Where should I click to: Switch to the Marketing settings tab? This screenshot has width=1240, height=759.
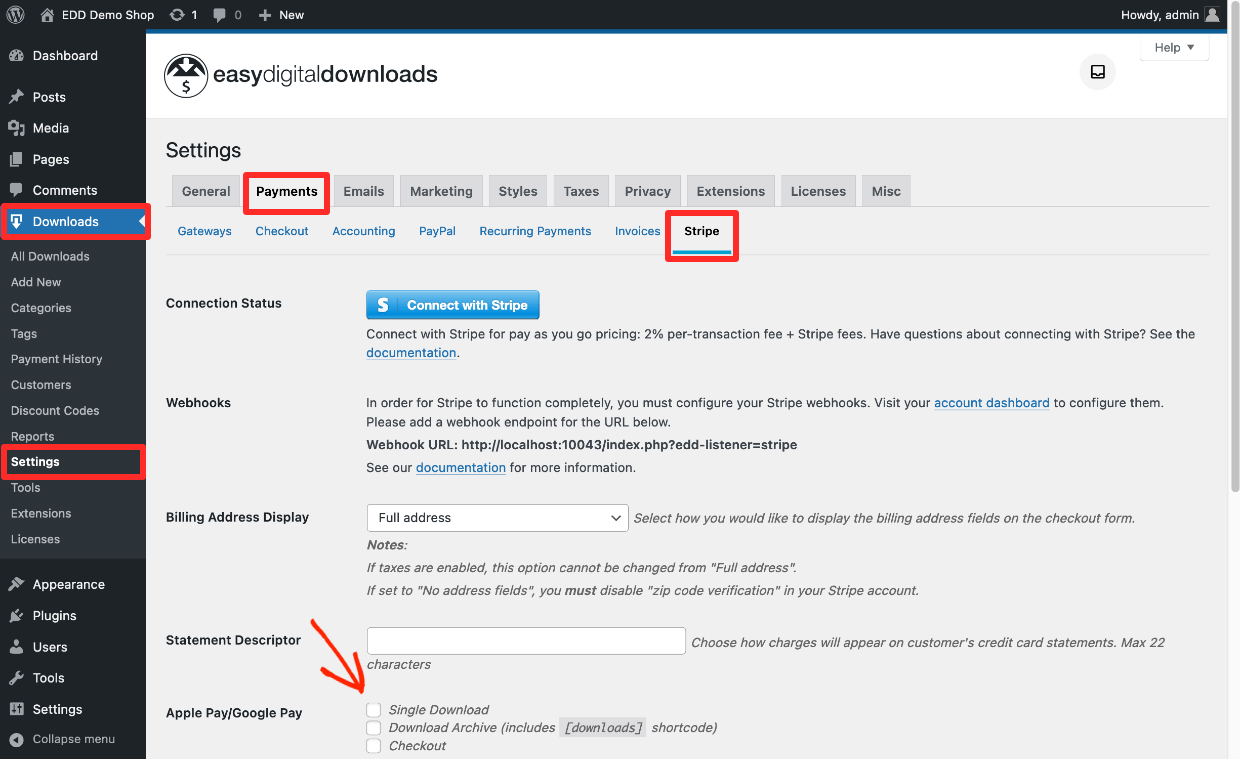point(441,191)
